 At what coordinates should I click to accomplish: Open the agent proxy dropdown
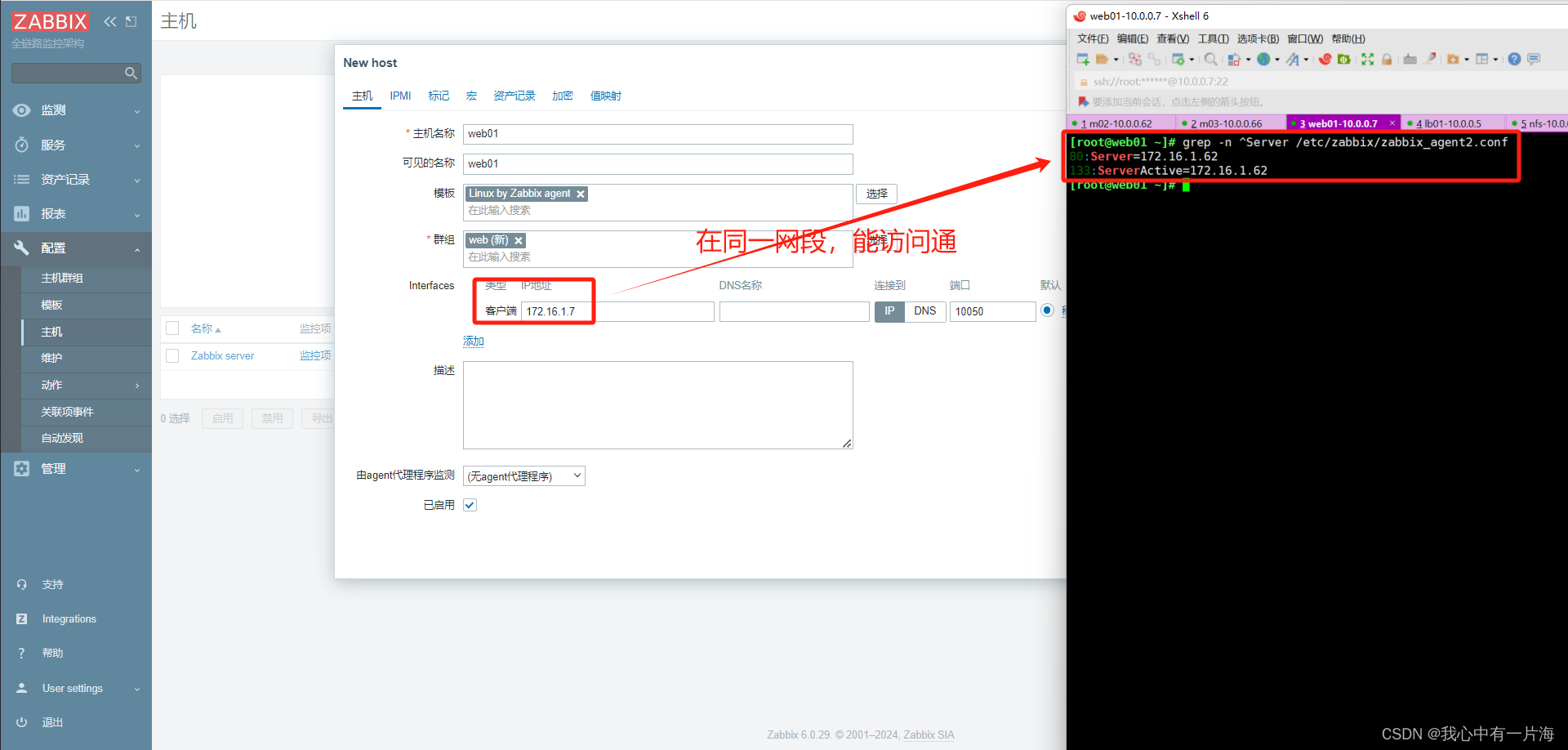click(x=524, y=475)
